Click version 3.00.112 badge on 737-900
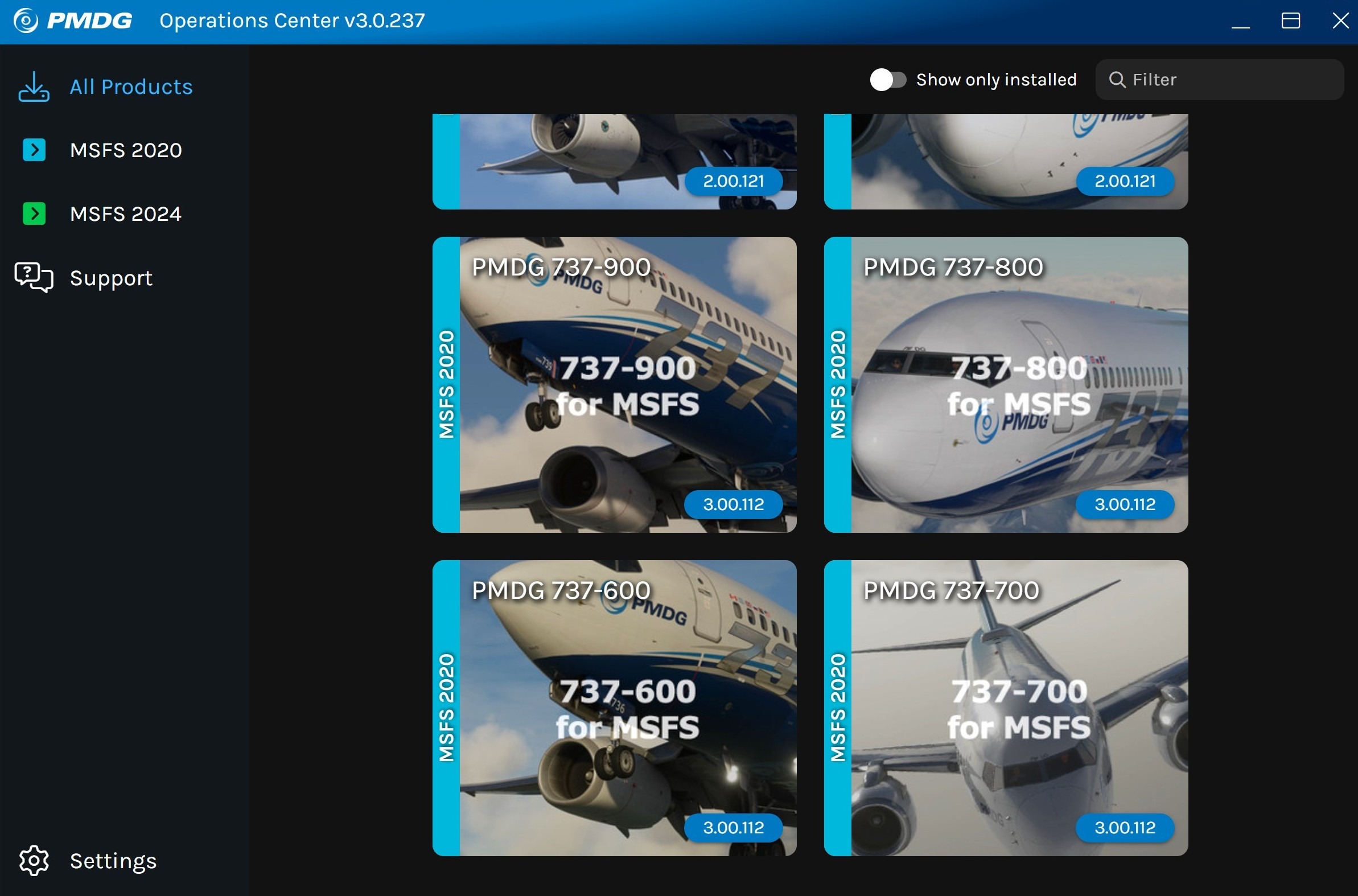The image size is (1358, 896). (x=733, y=504)
